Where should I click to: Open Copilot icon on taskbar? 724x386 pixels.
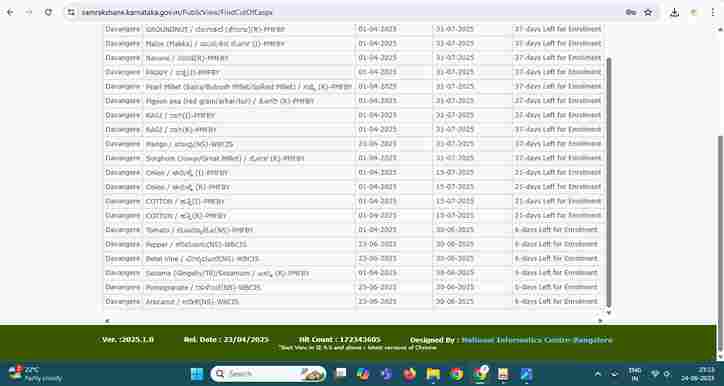363,374
